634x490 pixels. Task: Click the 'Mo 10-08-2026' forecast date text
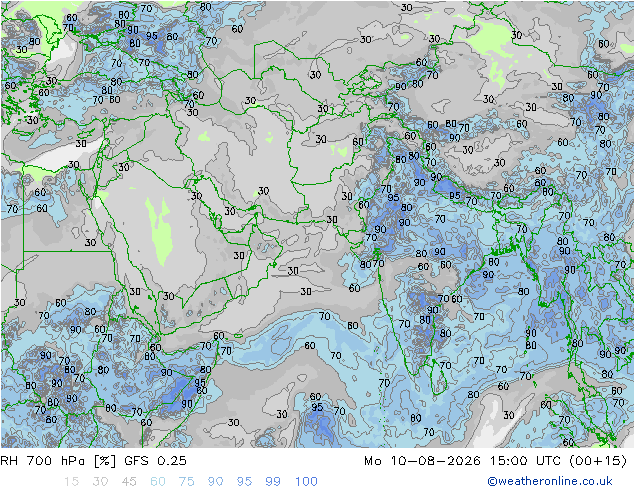pyautogui.click(x=422, y=461)
